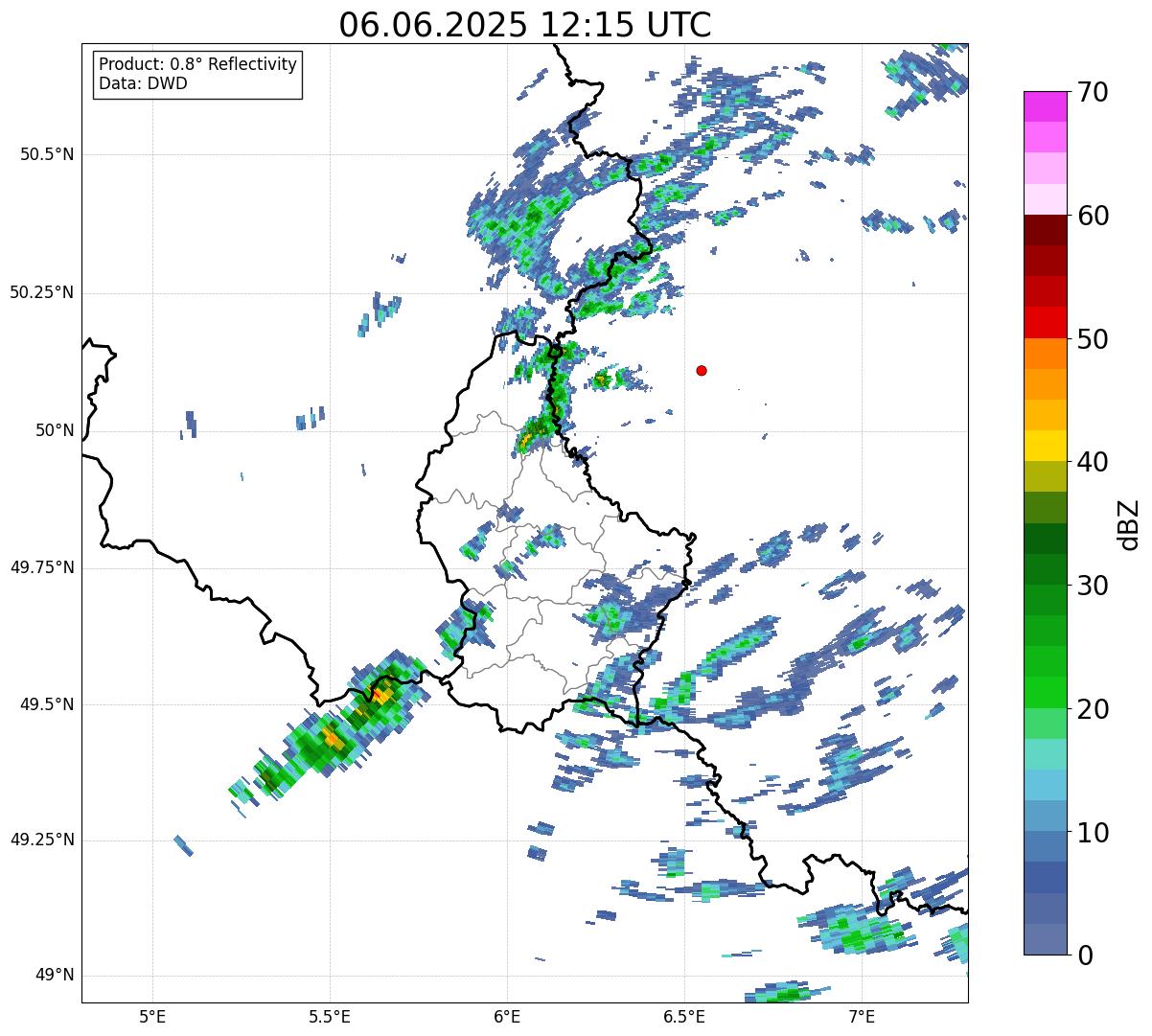1152x1036 pixels.
Task: Click the 49.25°N latitude label
Action: point(42,840)
